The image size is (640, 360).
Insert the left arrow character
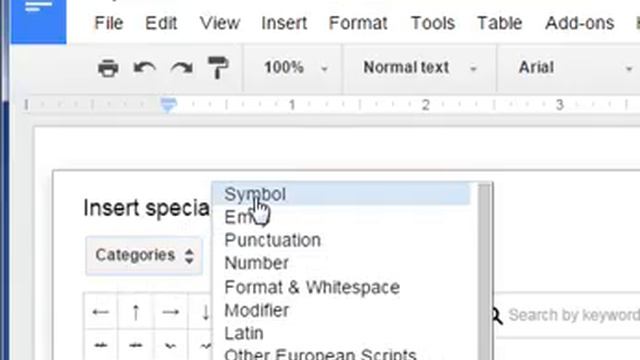click(x=101, y=312)
